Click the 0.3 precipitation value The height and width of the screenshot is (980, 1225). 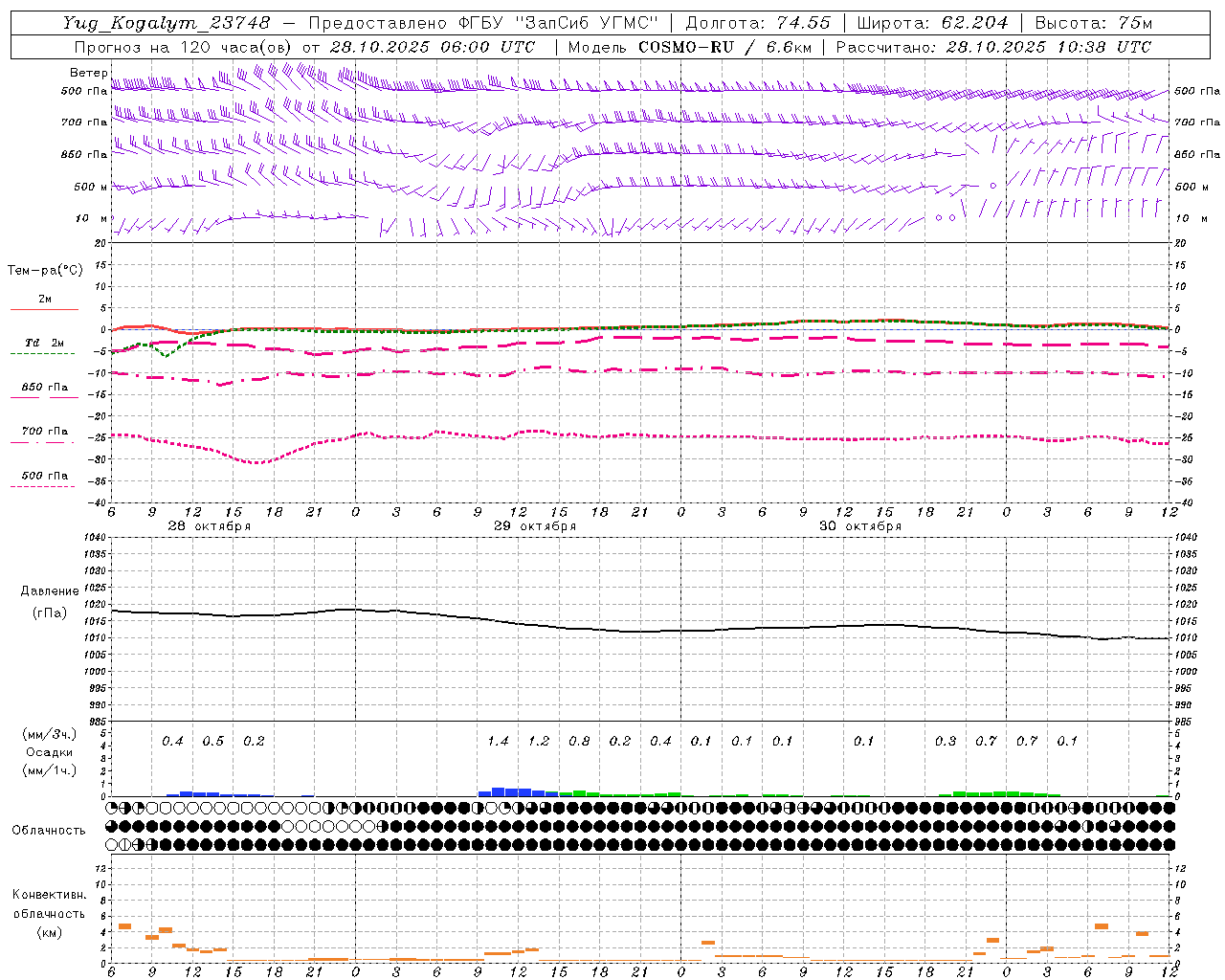pyautogui.click(x=946, y=741)
